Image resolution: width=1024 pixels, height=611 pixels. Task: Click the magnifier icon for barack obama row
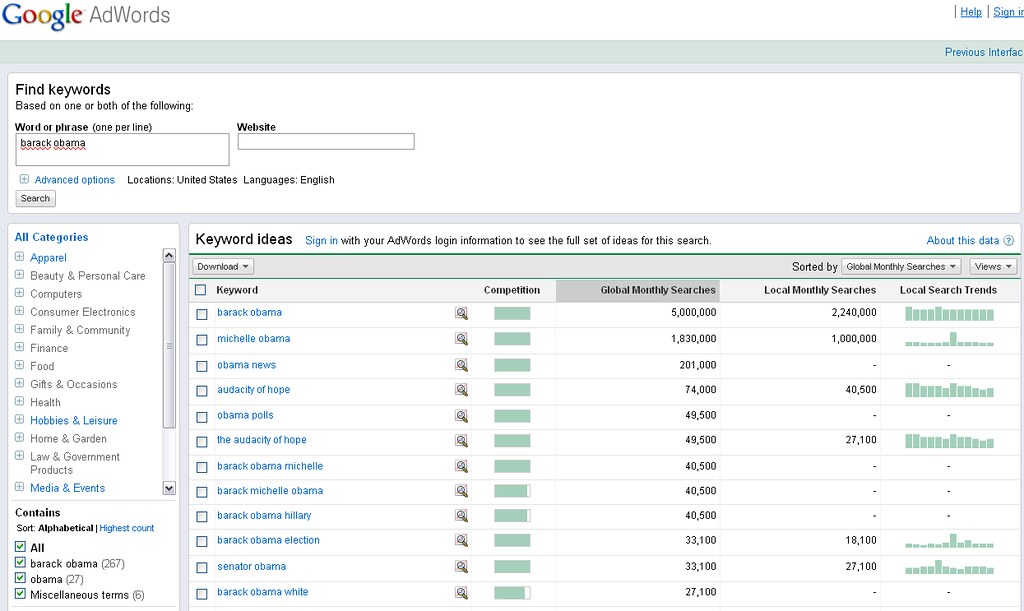point(462,313)
